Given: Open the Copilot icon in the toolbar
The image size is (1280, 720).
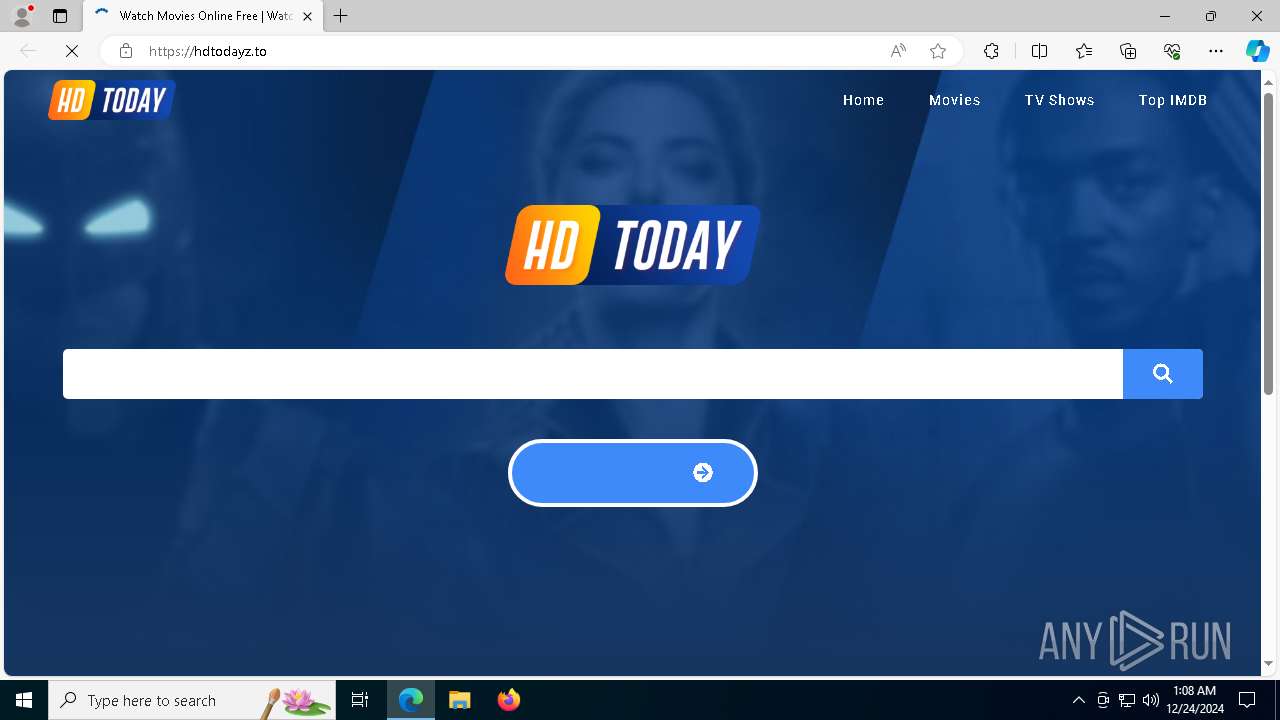Looking at the screenshot, I should [x=1257, y=51].
